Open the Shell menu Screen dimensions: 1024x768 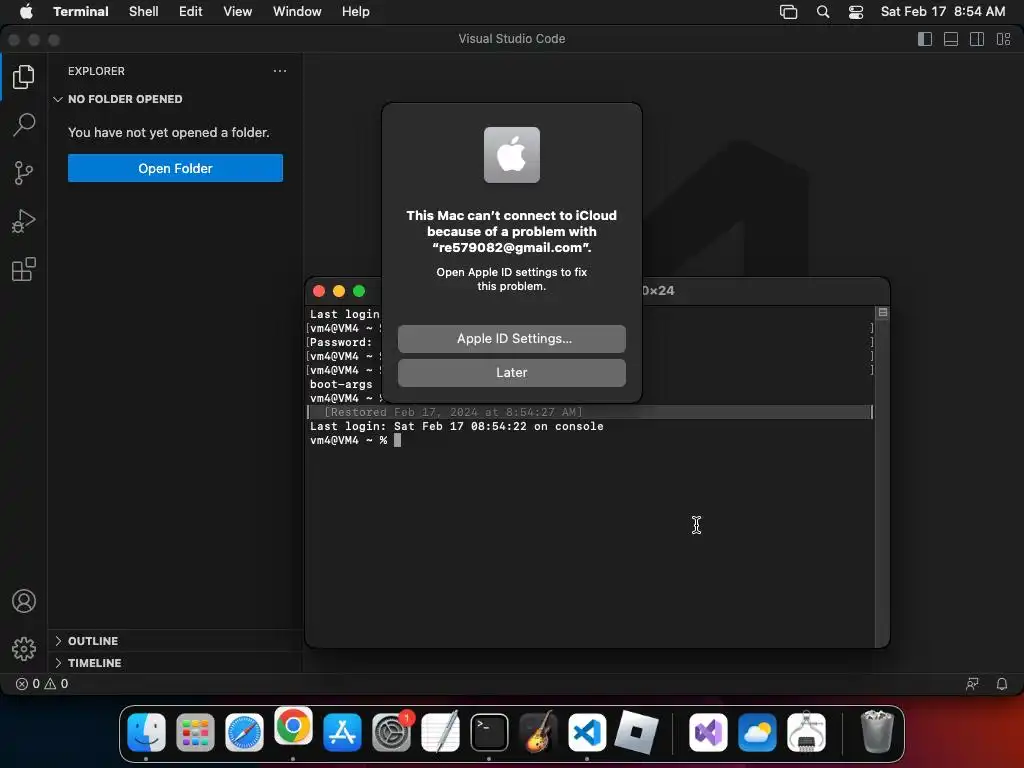[144, 11]
